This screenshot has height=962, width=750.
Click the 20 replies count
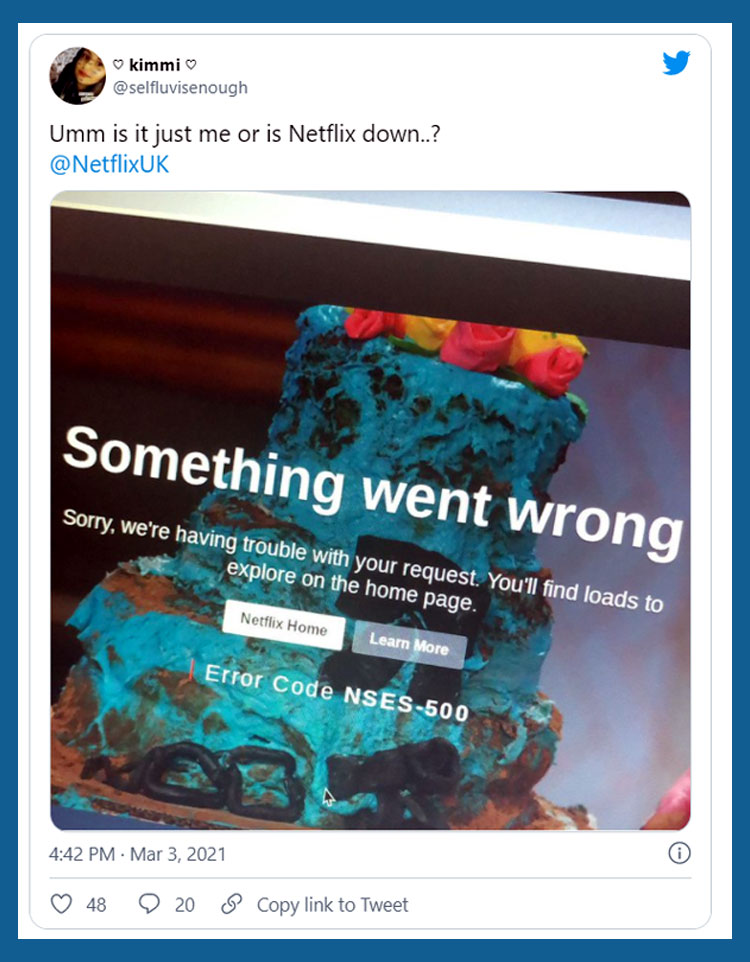pyautogui.click(x=185, y=905)
